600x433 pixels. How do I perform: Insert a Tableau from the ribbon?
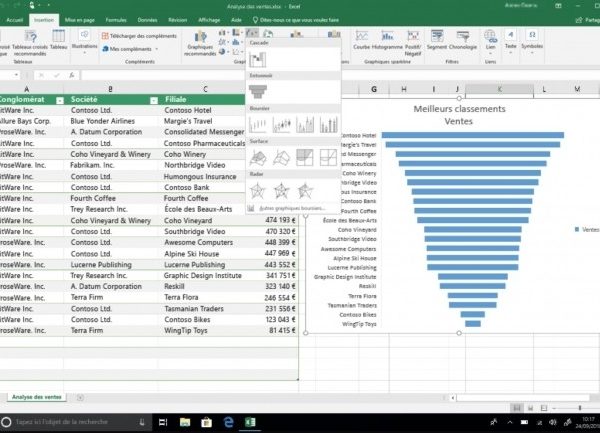[x=59, y=39]
